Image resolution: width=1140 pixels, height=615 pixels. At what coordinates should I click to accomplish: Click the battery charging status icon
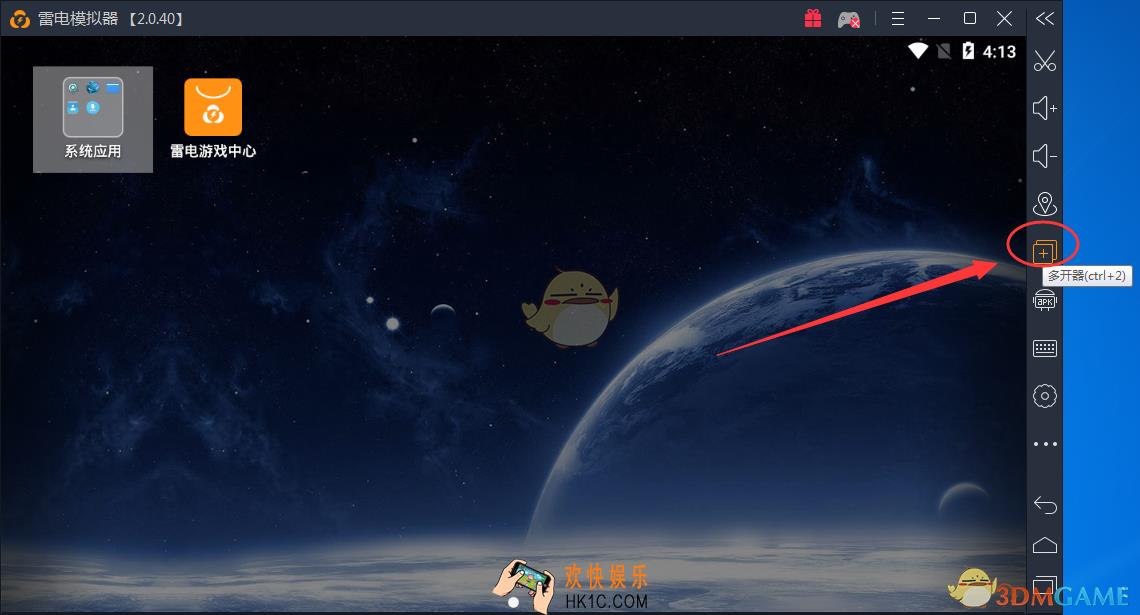pyautogui.click(x=968, y=51)
